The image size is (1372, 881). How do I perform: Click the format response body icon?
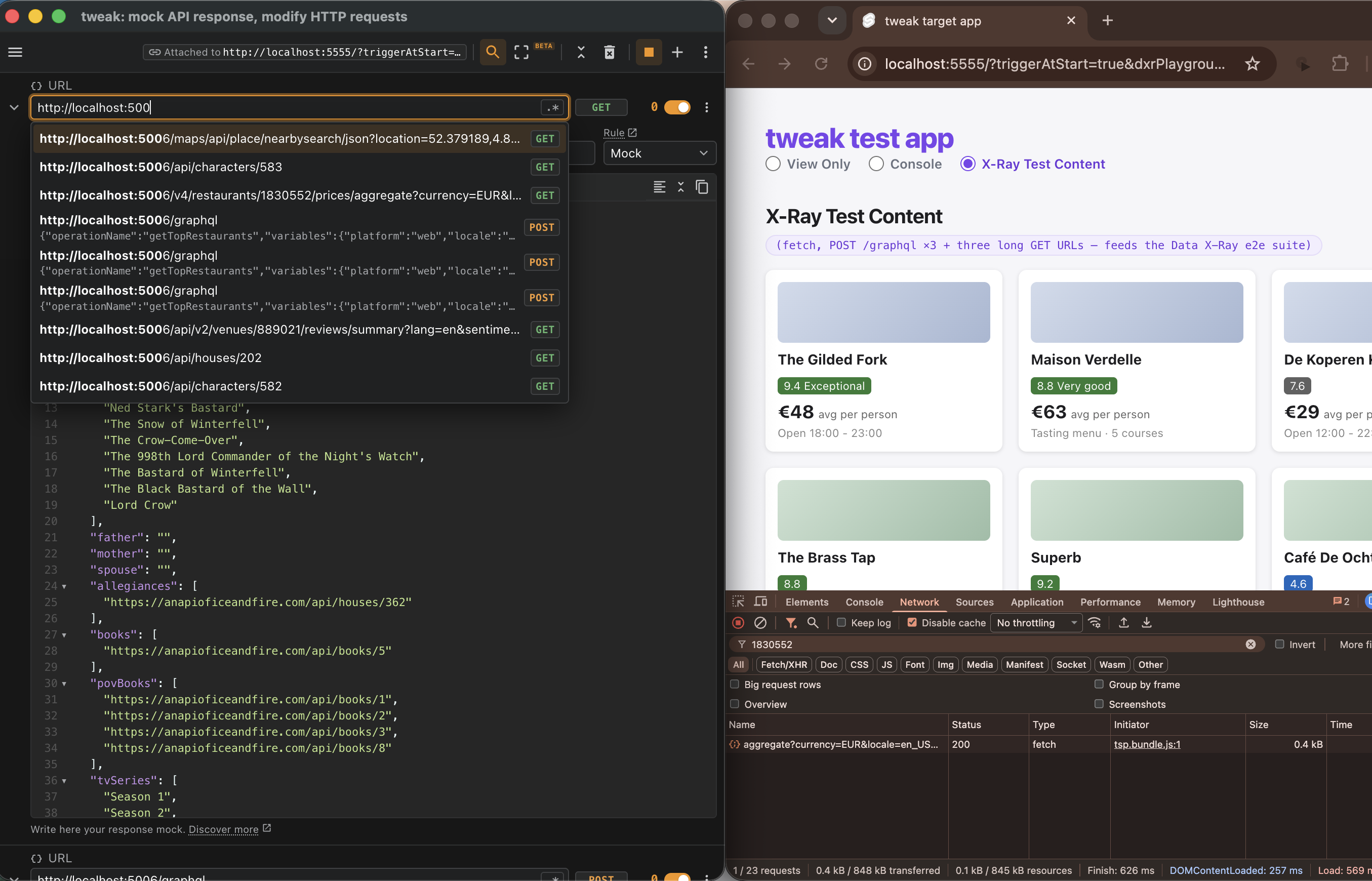point(659,187)
